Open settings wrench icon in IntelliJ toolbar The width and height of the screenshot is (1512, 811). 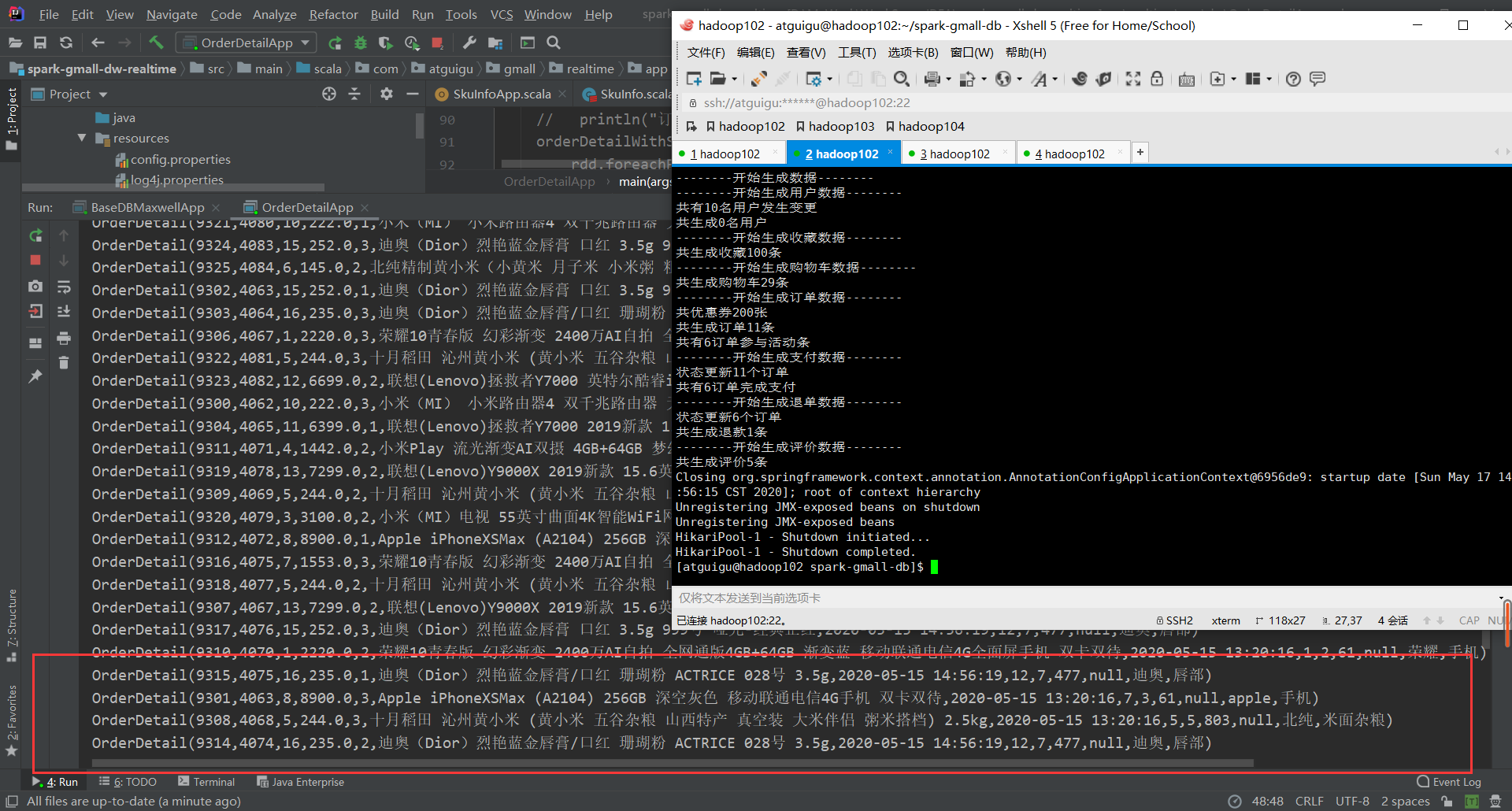469,43
